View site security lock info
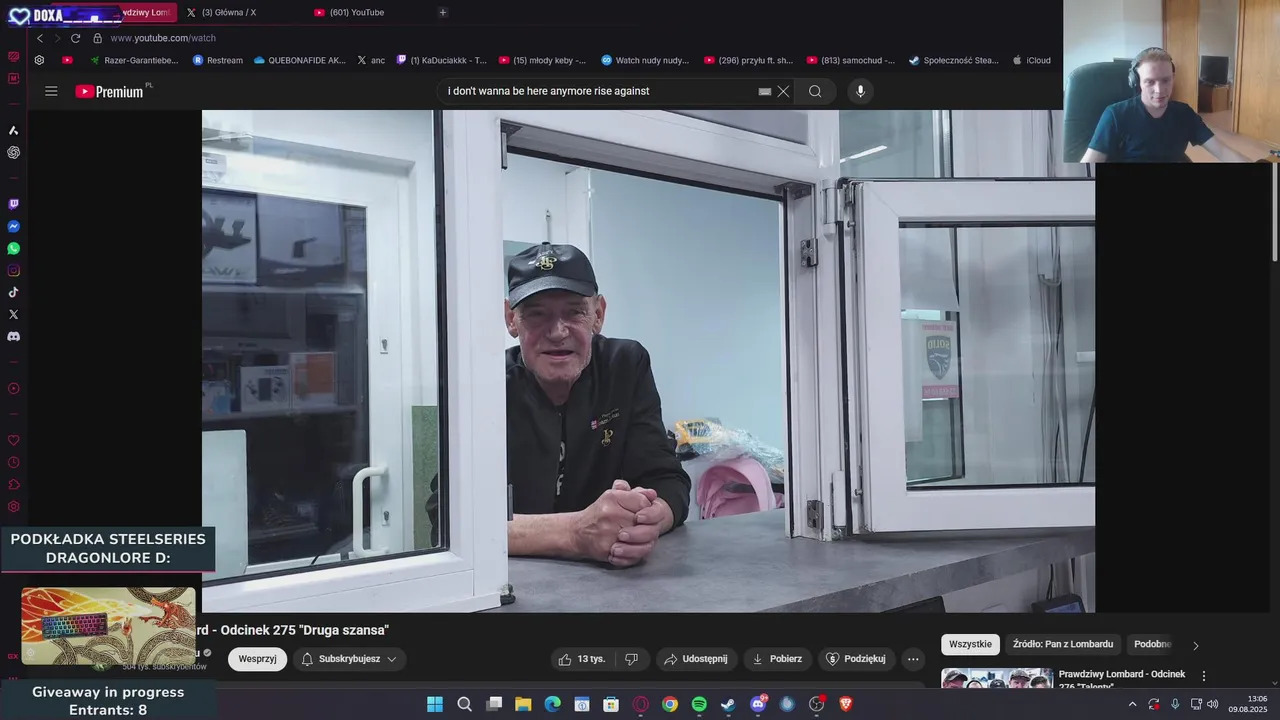Image resolution: width=1280 pixels, height=720 pixels. tap(97, 38)
